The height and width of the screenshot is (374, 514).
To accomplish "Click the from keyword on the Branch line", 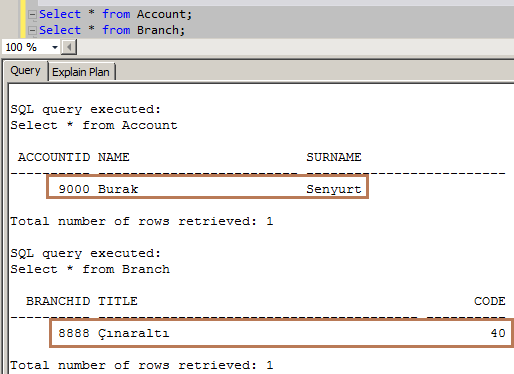I will click(x=116, y=30).
